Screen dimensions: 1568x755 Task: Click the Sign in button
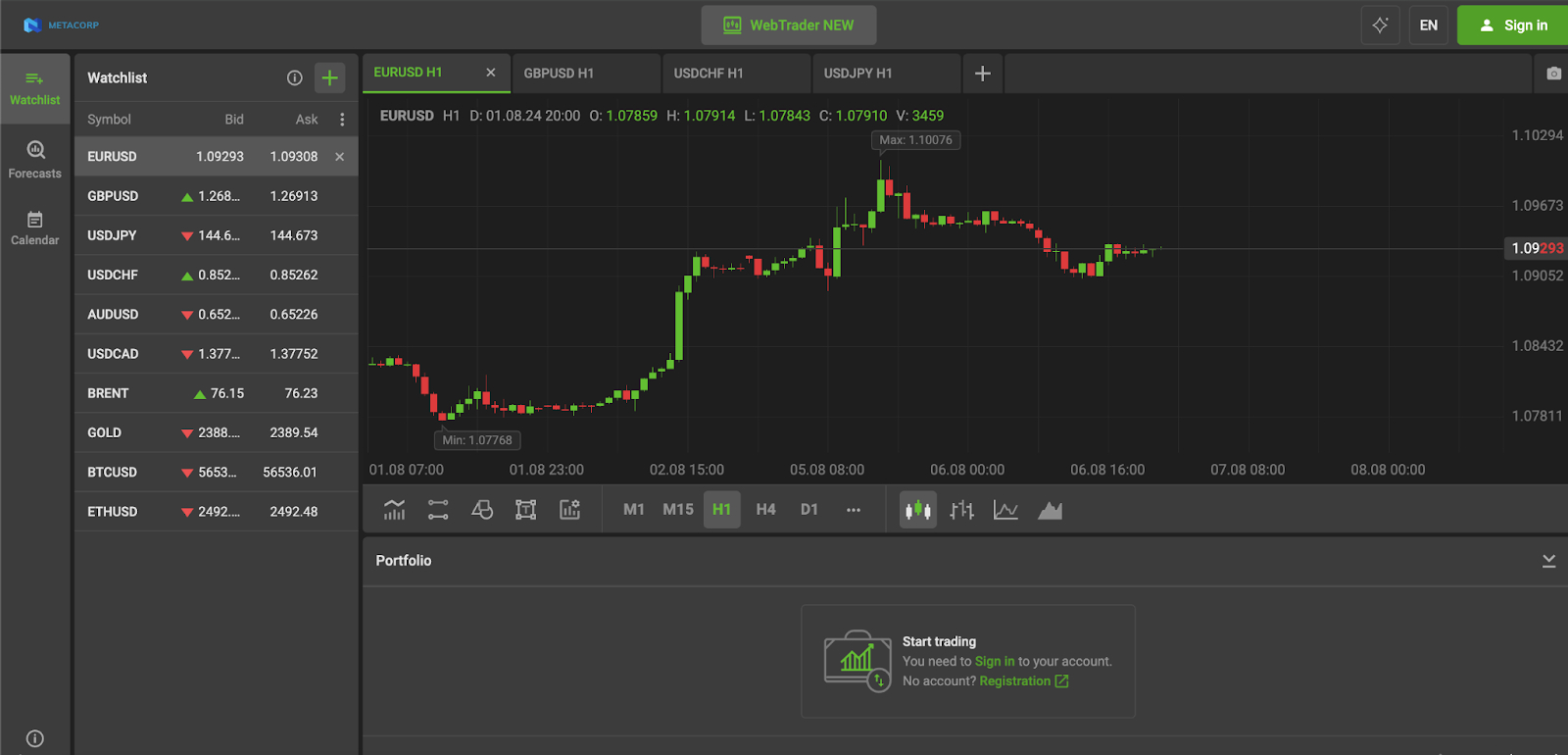pos(1513,25)
